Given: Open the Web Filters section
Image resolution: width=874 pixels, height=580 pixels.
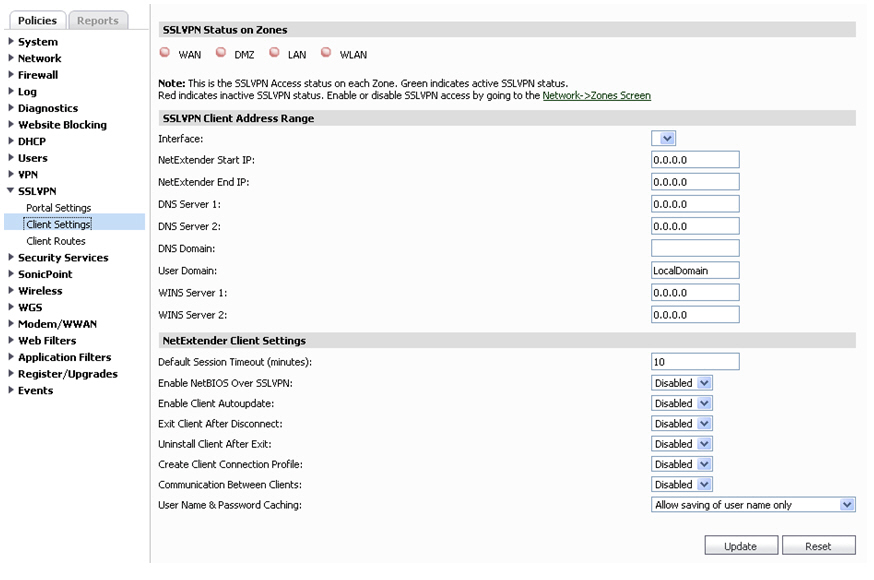Looking at the screenshot, I should tap(47, 340).
